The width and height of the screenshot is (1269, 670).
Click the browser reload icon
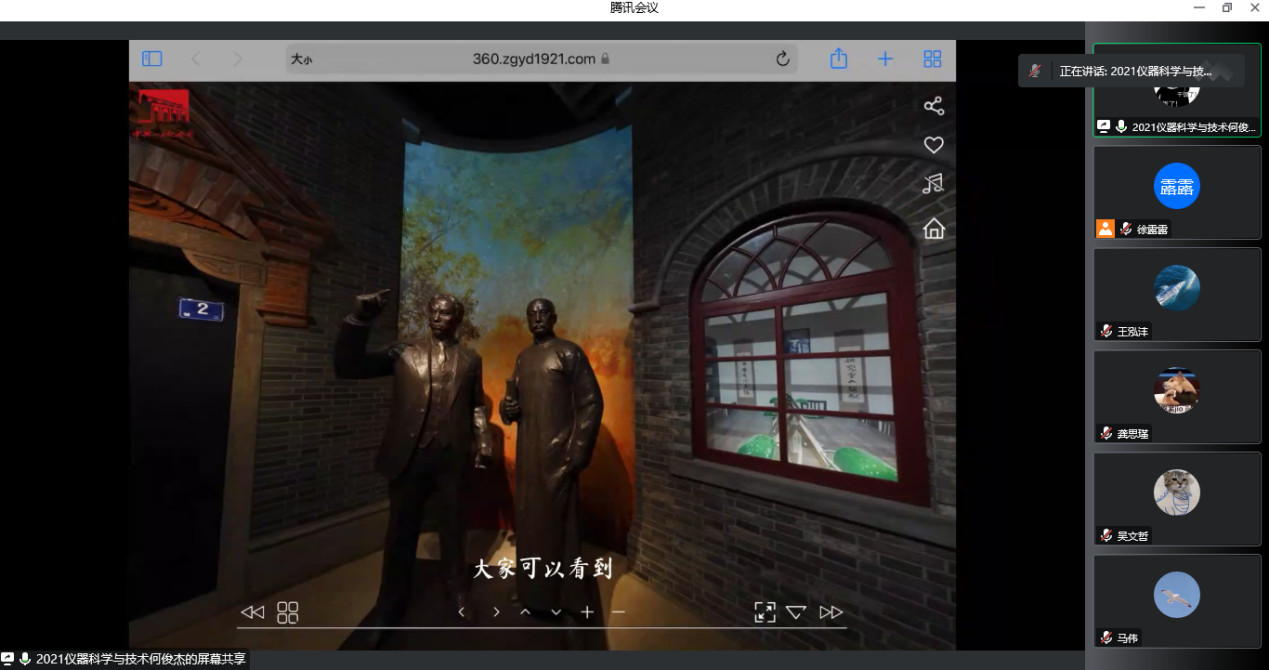pyautogui.click(x=782, y=59)
